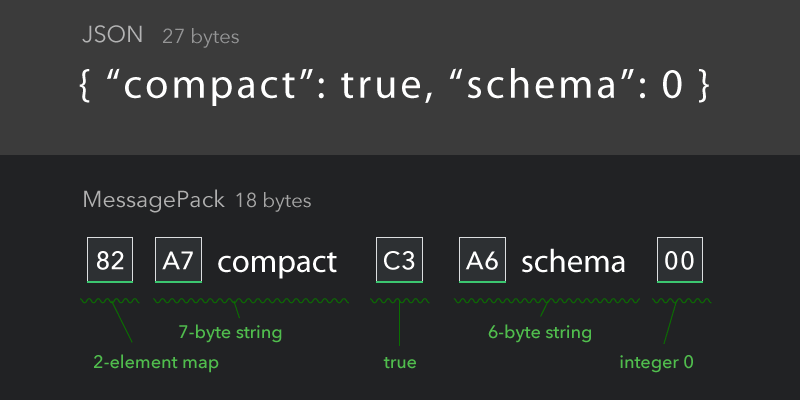Click the "compact" string after the A7 box

pyautogui.click(x=277, y=262)
